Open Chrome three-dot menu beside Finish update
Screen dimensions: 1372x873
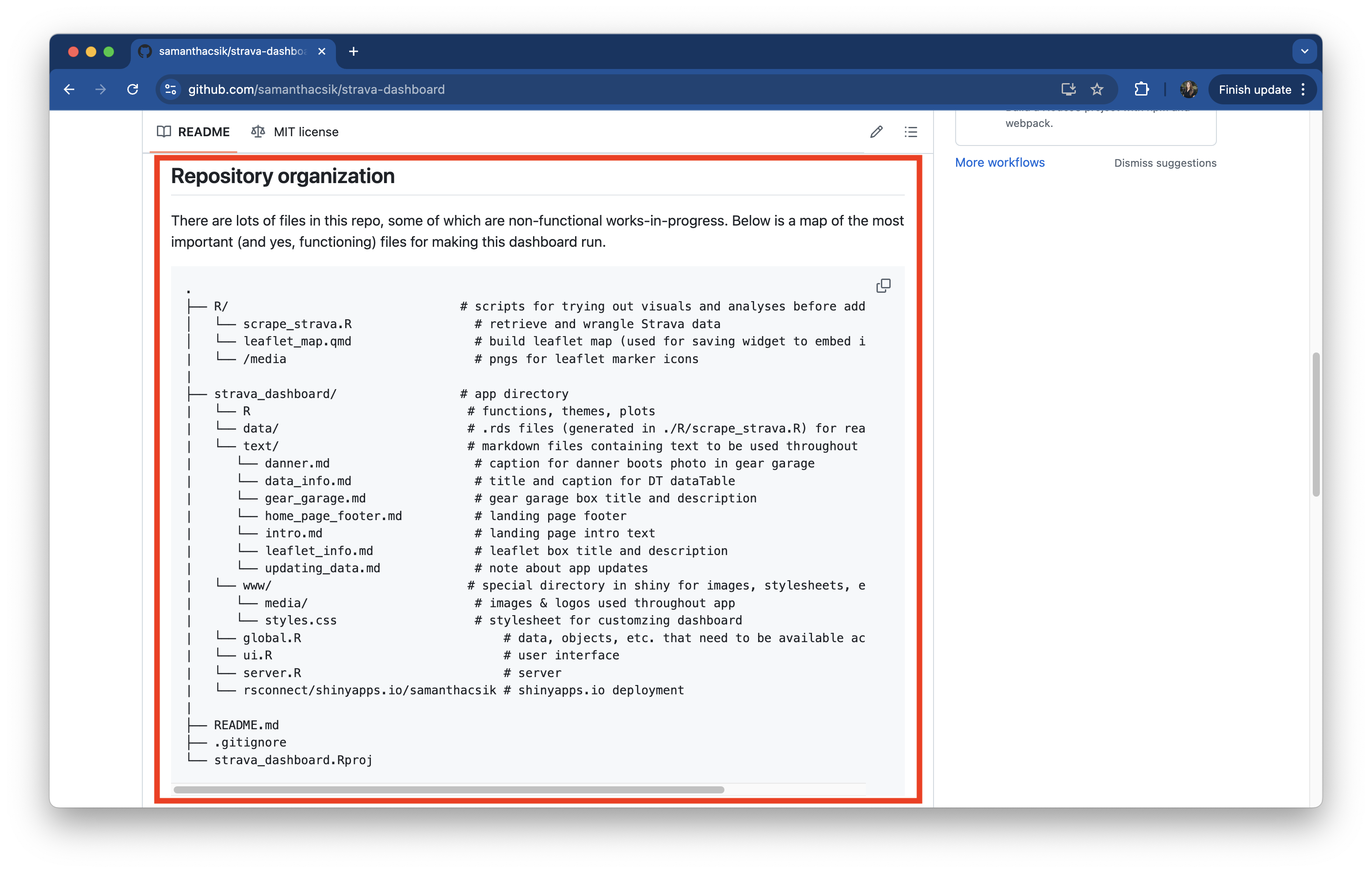[x=1303, y=89]
